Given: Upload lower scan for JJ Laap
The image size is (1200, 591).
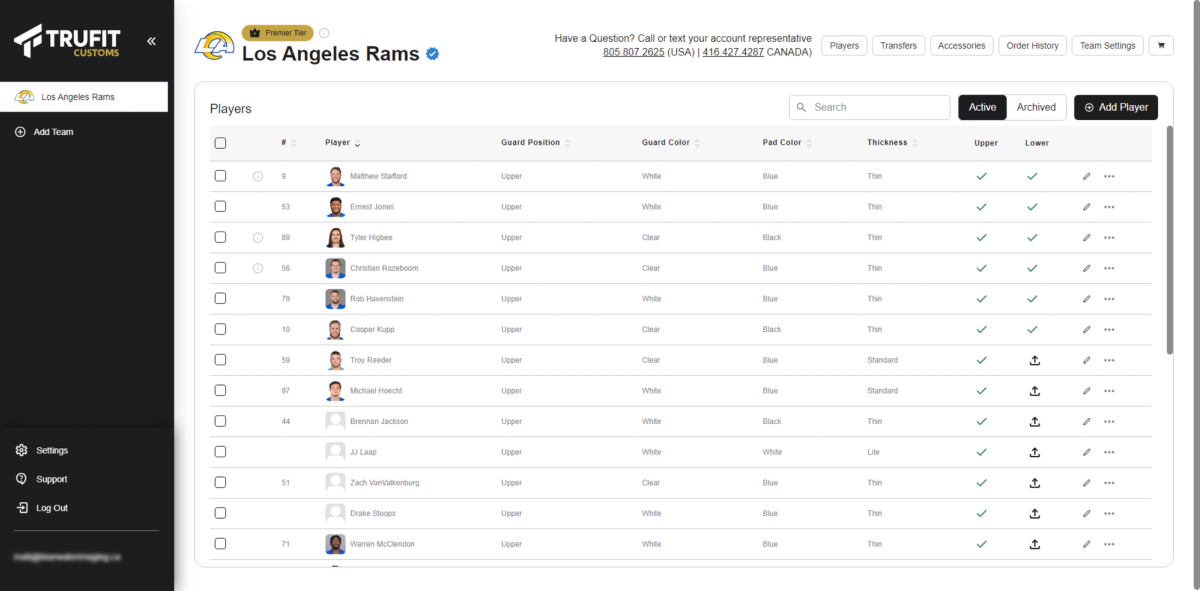Looking at the screenshot, I should [x=1035, y=452].
